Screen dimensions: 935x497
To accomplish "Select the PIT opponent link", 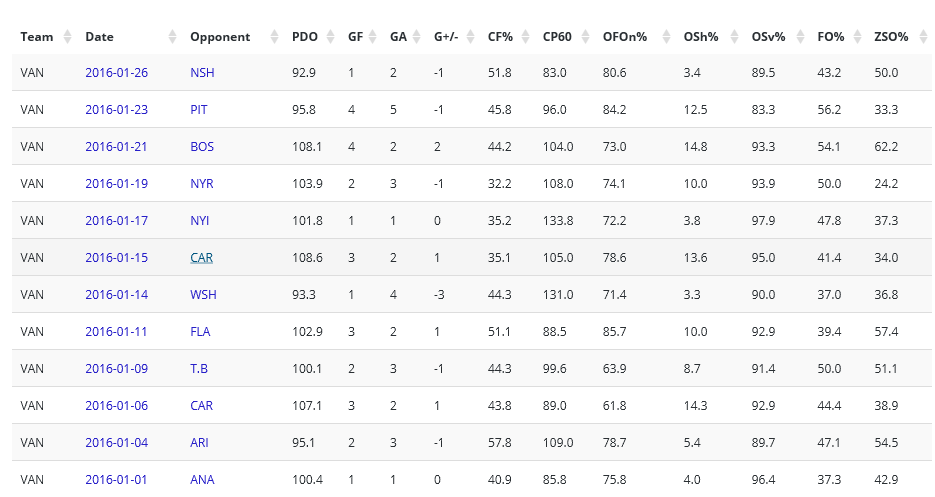I will pyautogui.click(x=199, y=110).
